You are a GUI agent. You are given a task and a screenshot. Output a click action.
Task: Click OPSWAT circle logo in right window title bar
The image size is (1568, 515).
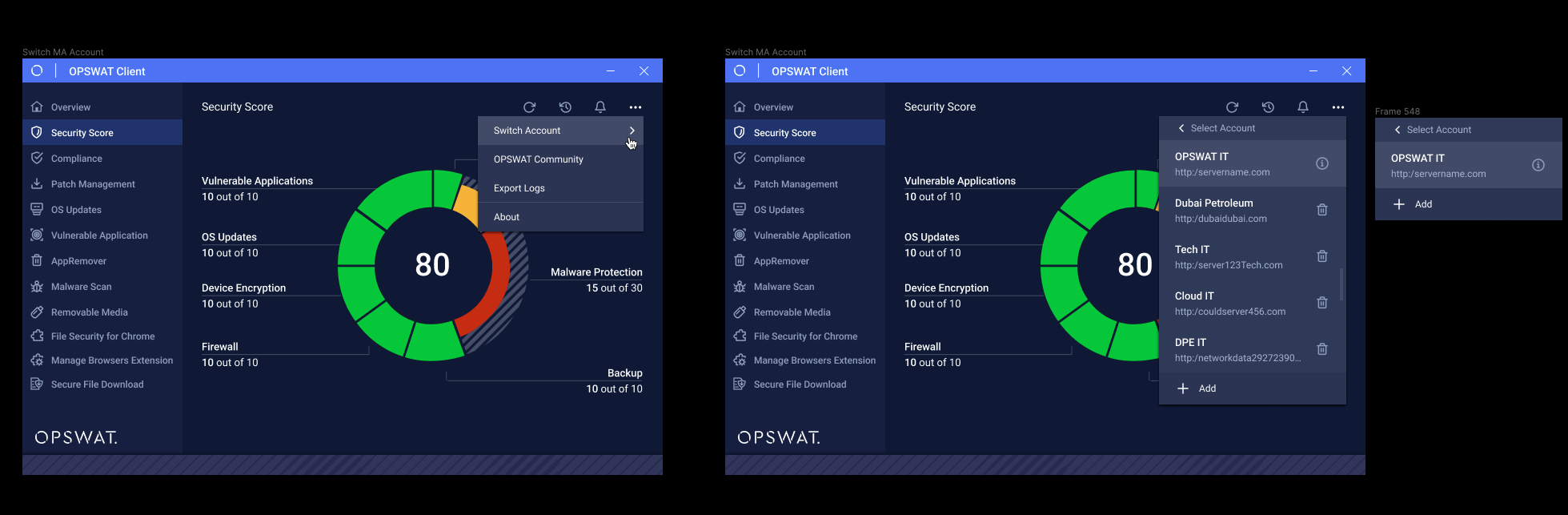740,70
